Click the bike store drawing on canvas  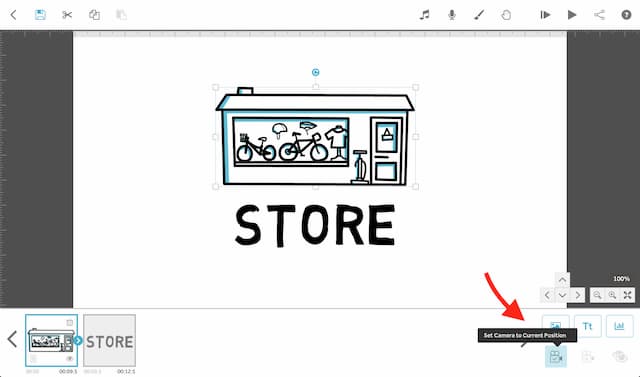pos(315,137)
